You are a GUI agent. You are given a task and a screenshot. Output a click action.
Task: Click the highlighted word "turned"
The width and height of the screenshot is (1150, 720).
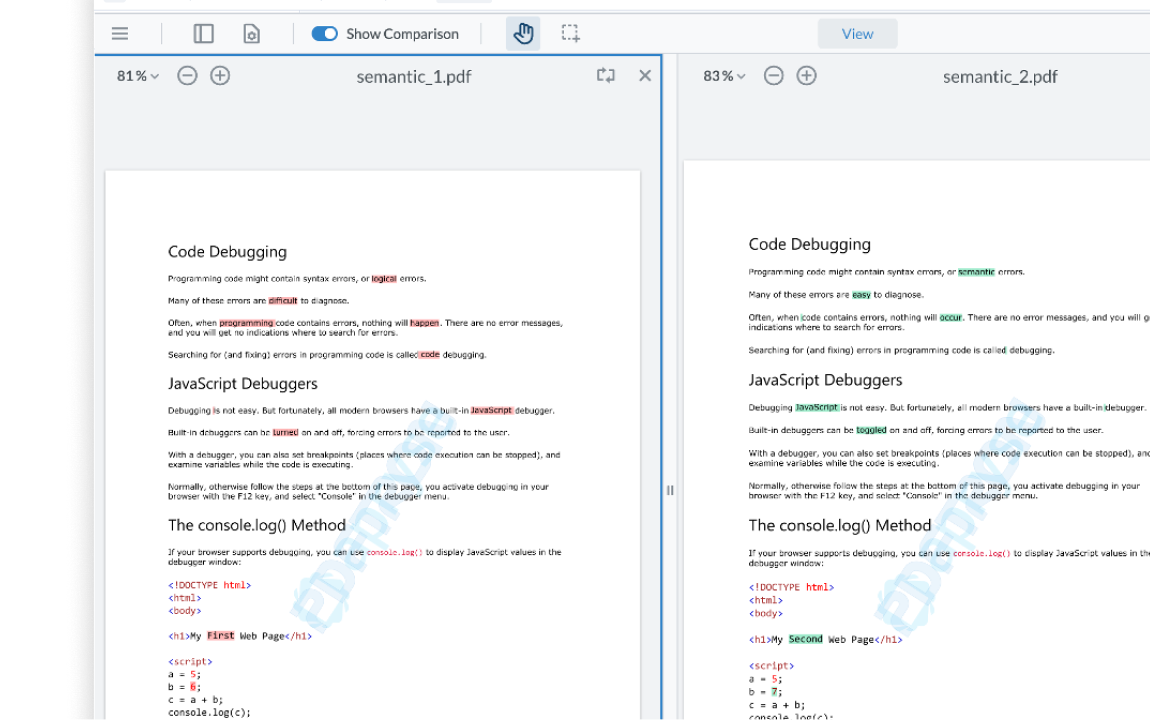(285, 433)
